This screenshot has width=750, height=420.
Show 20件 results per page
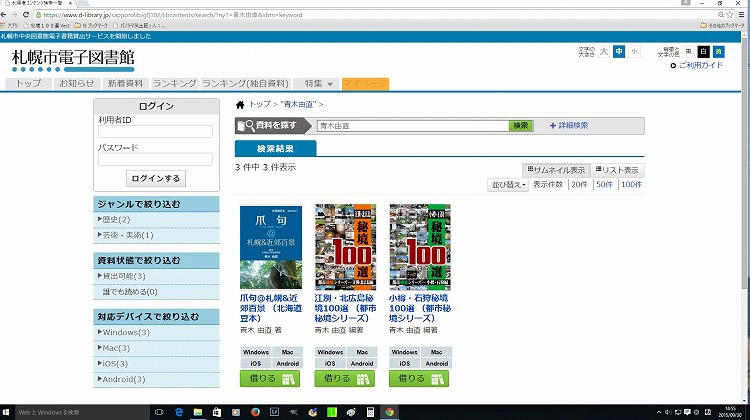pos(579,185)
